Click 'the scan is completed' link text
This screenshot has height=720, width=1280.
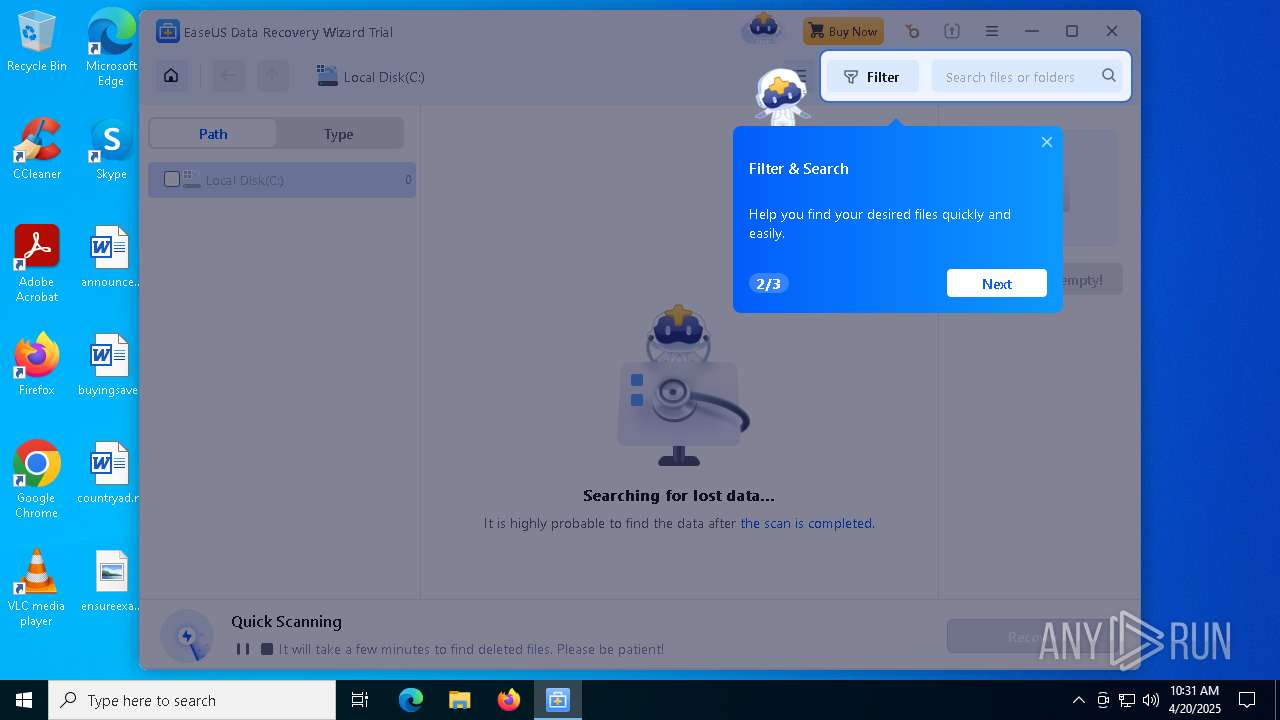806,523
